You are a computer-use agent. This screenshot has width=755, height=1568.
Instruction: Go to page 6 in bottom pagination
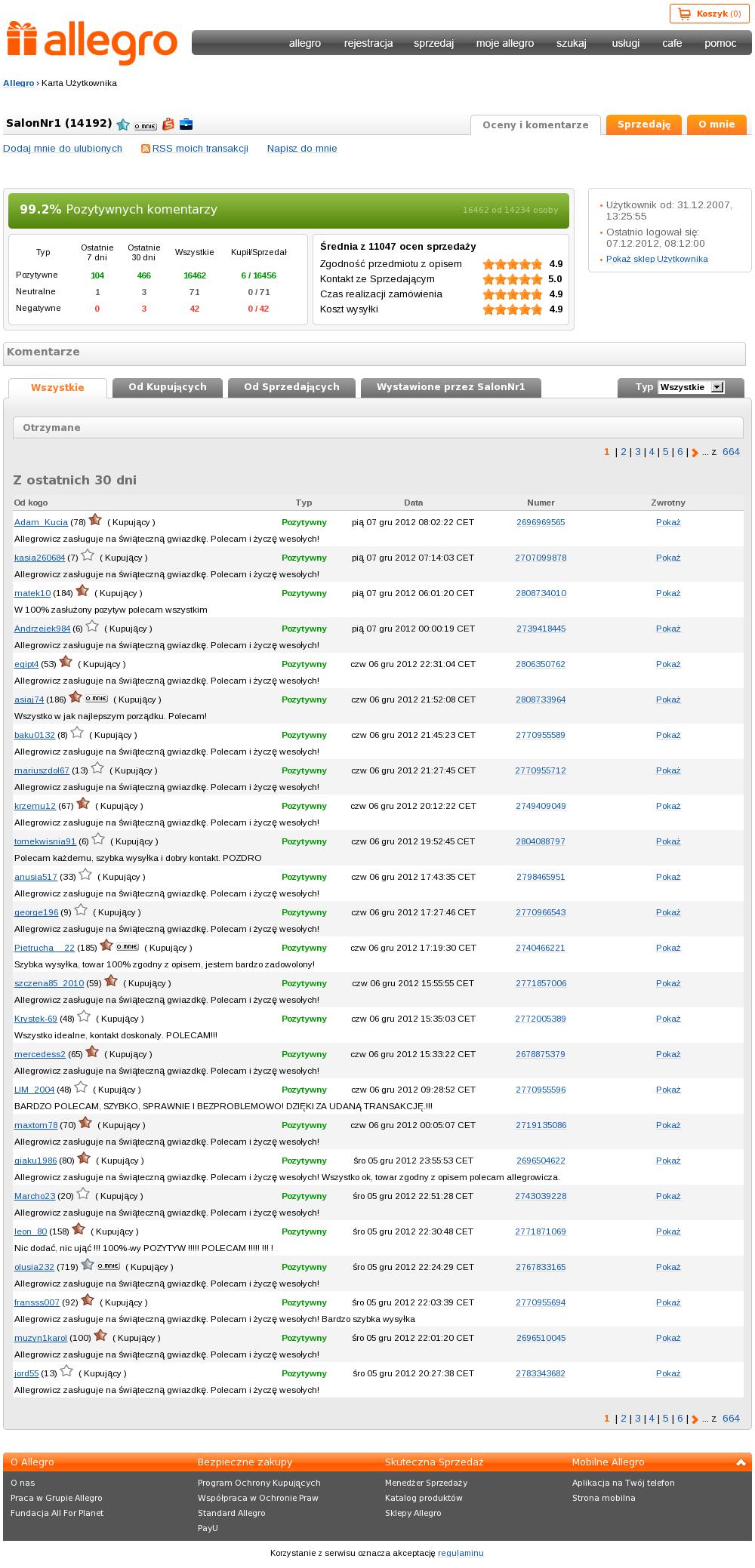point(679,1419)
